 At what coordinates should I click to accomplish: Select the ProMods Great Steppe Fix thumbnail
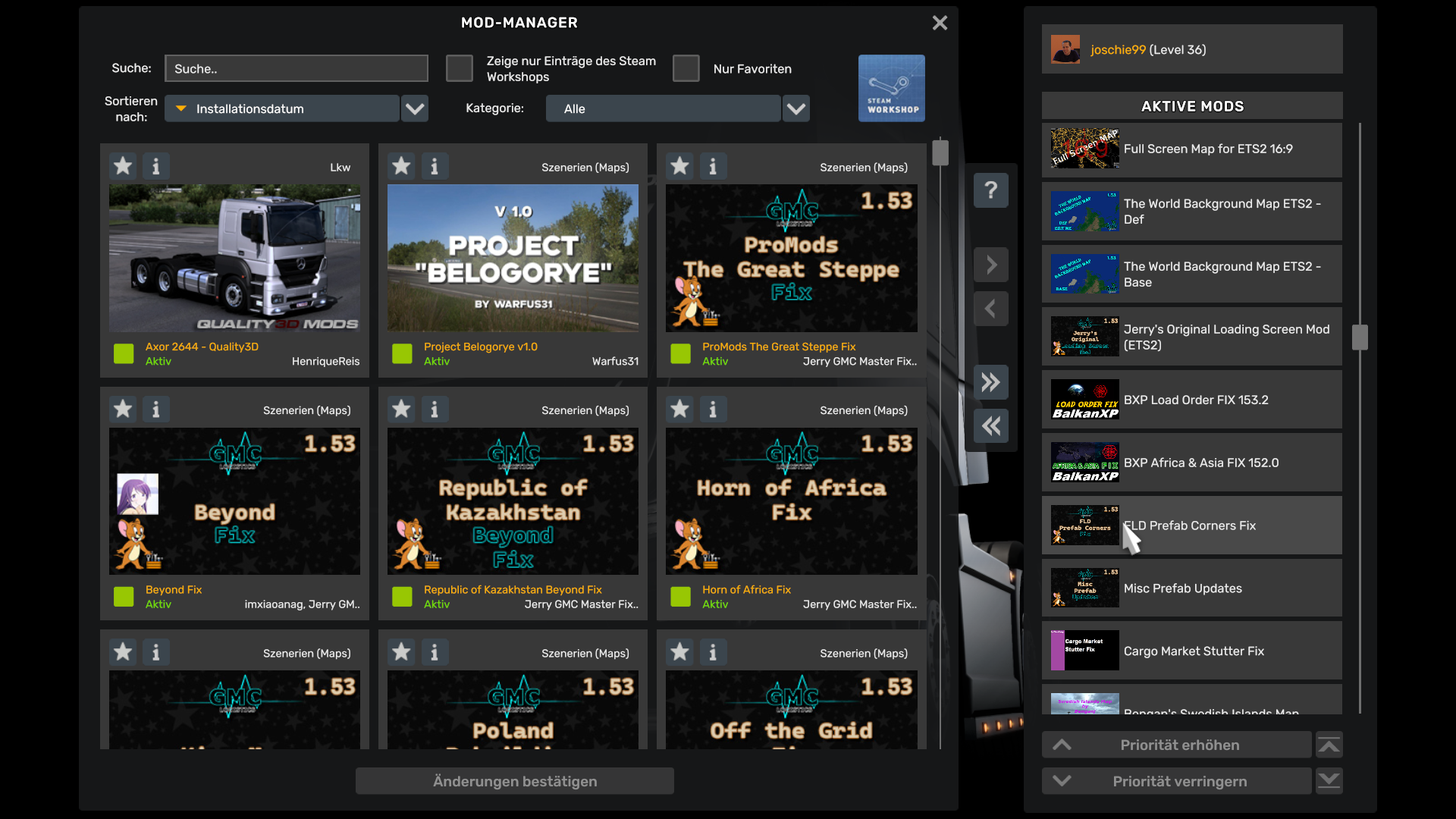tap(791, 258)
